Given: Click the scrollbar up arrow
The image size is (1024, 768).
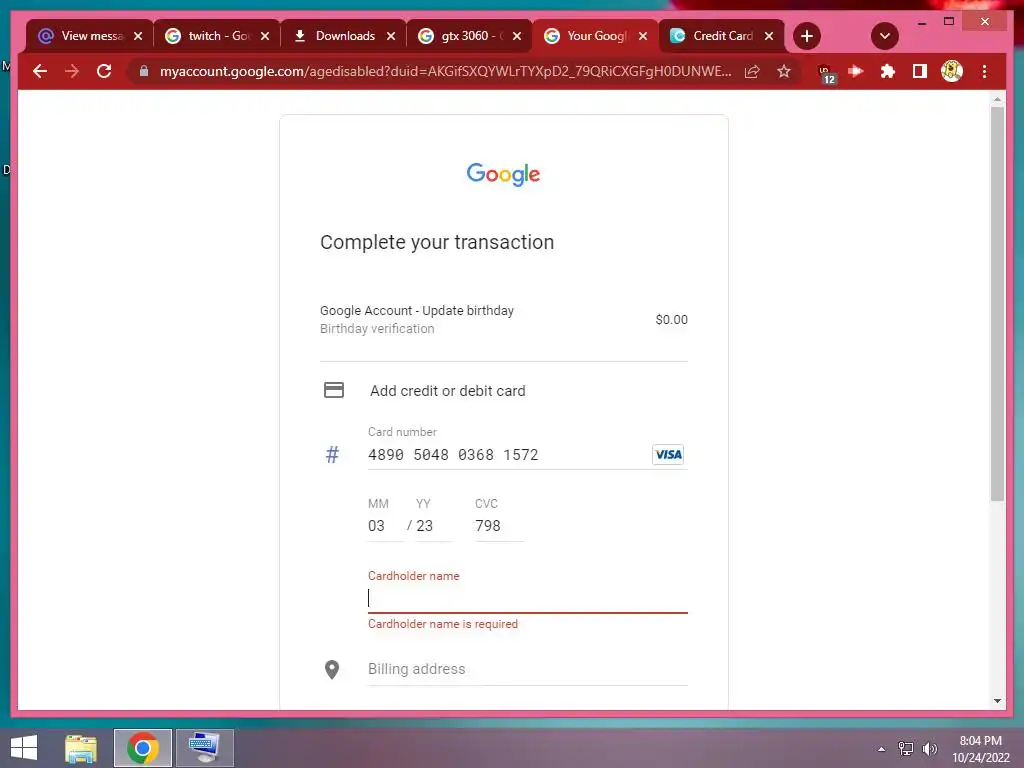Looking at the screenshot, I should (997, 99).
